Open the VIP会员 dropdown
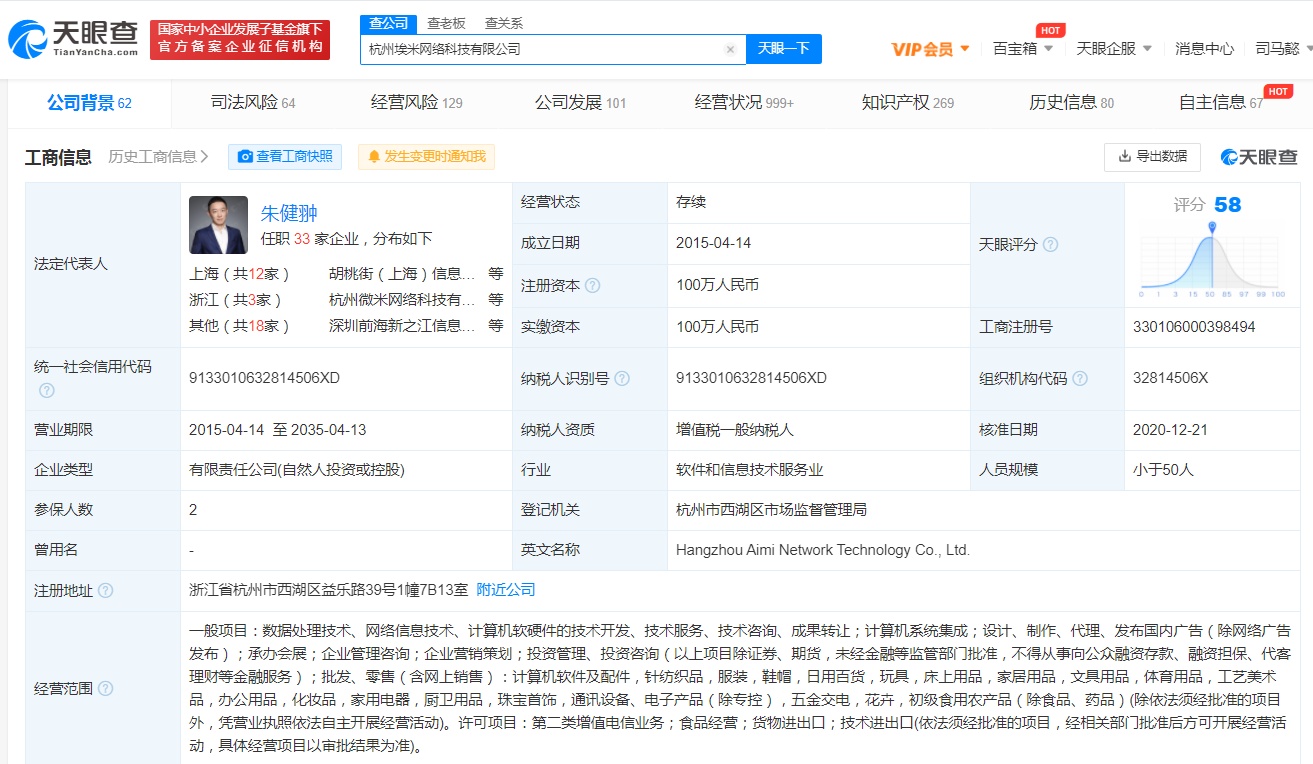Screen dimensions: 1313x764 click(930, 48)
